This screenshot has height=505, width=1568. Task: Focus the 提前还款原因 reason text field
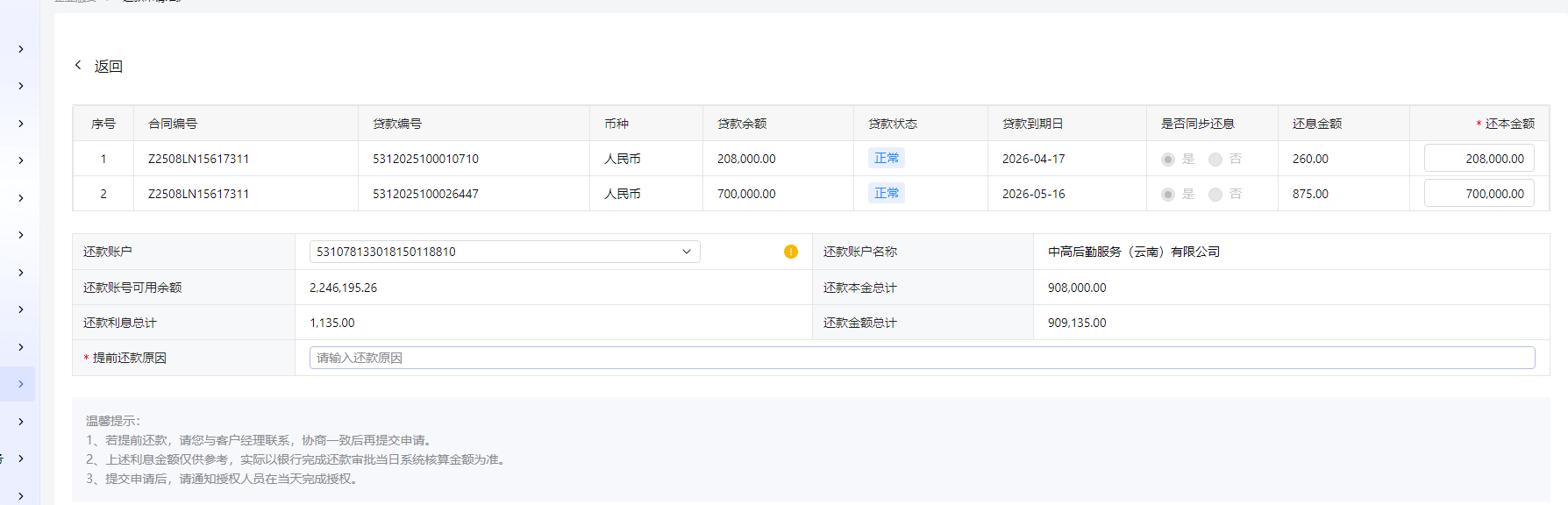point(921,358)
